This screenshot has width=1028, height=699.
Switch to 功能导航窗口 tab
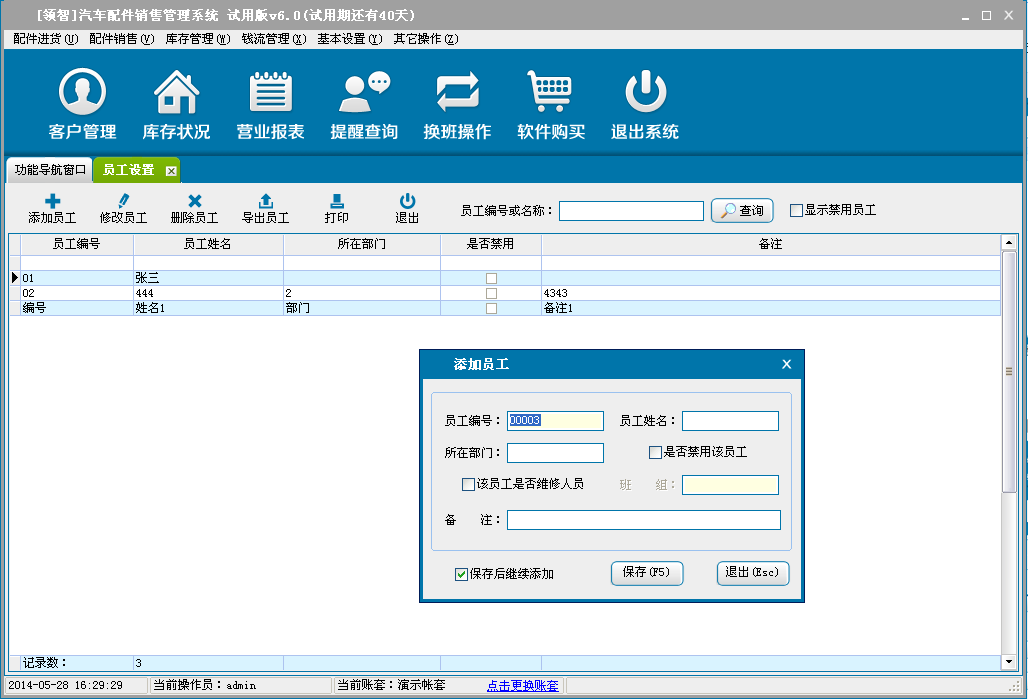[50, 170]
